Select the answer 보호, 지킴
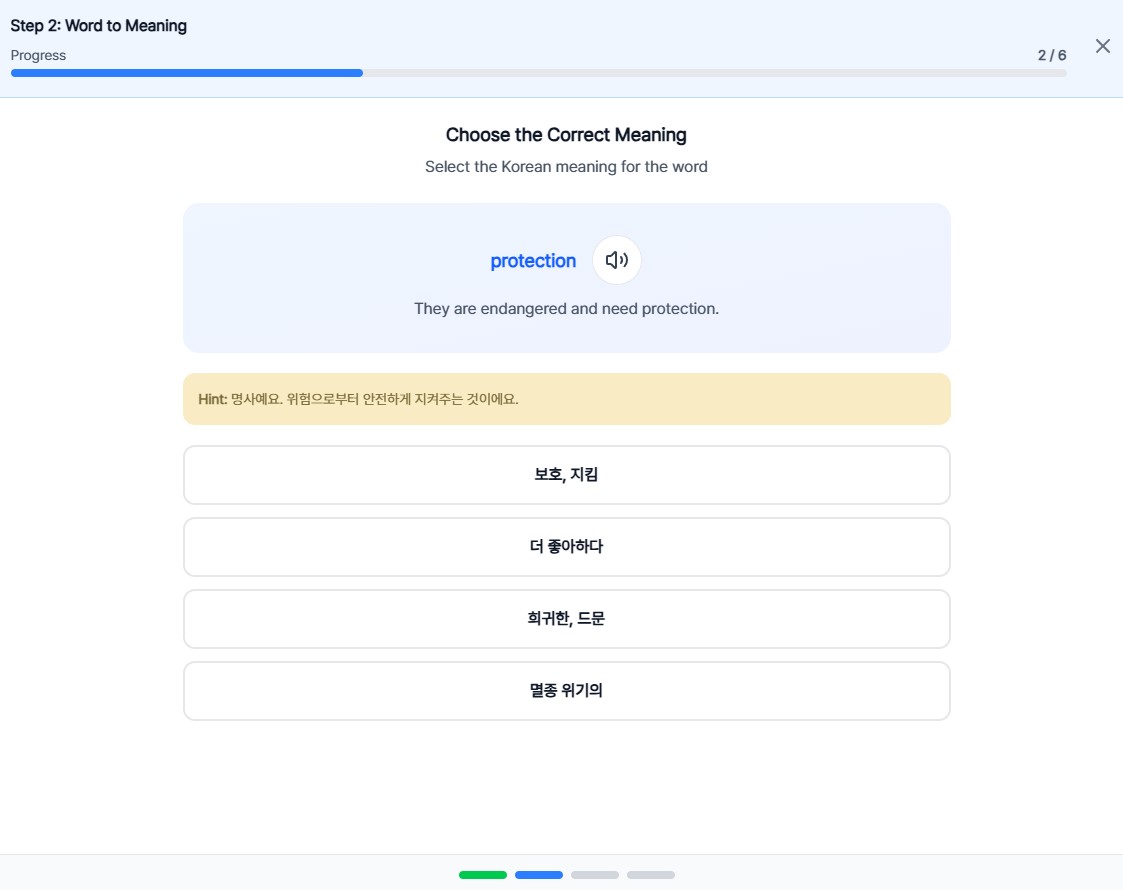The width and height of the screenshot is (1123, 890). coord(566,475)
